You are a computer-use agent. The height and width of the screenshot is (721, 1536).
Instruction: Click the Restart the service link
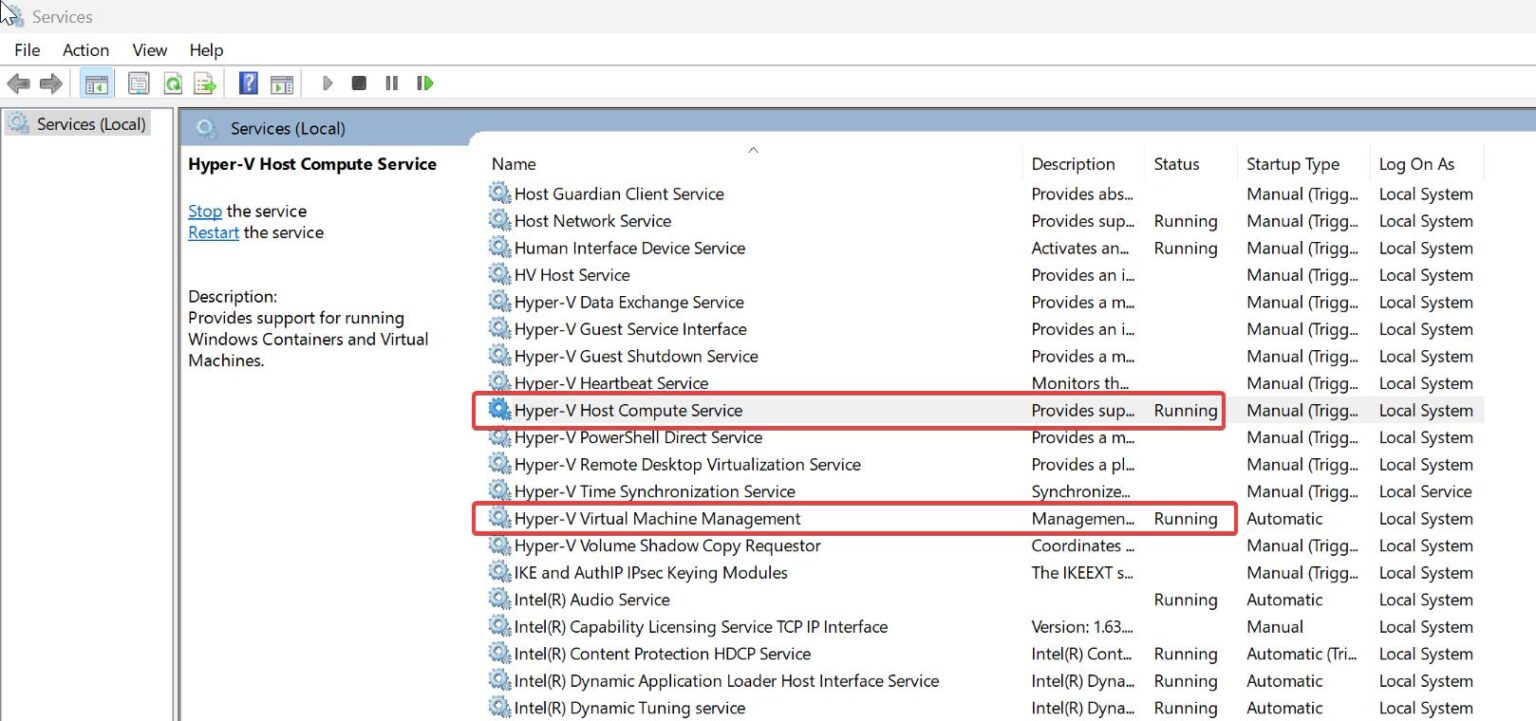coord(213,232)
